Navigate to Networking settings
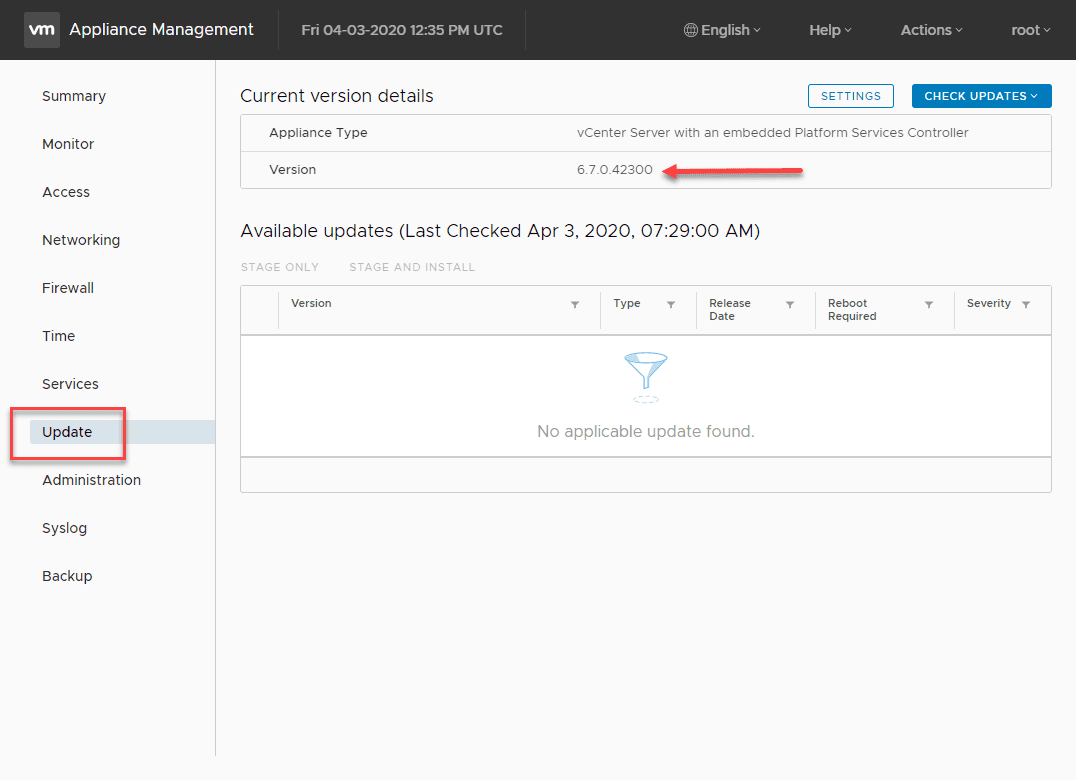1076x780 pixels. click(81, 240)
